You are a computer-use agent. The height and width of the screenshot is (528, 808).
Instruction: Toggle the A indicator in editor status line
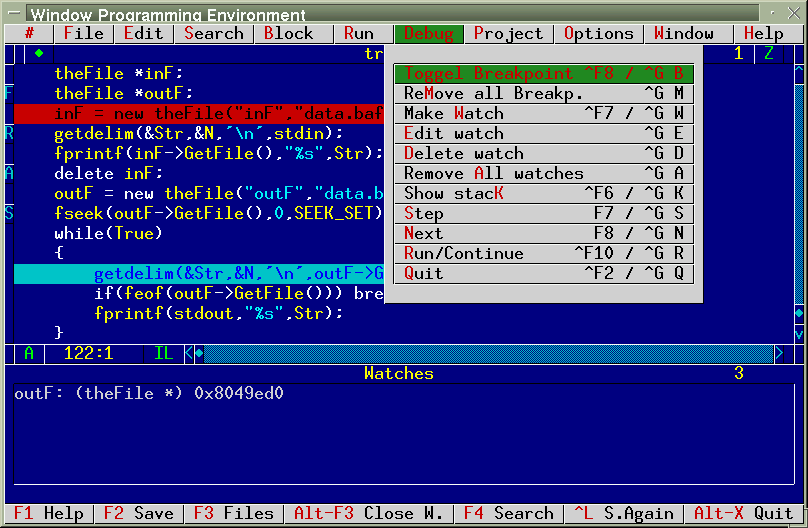[x=29, y=353]
